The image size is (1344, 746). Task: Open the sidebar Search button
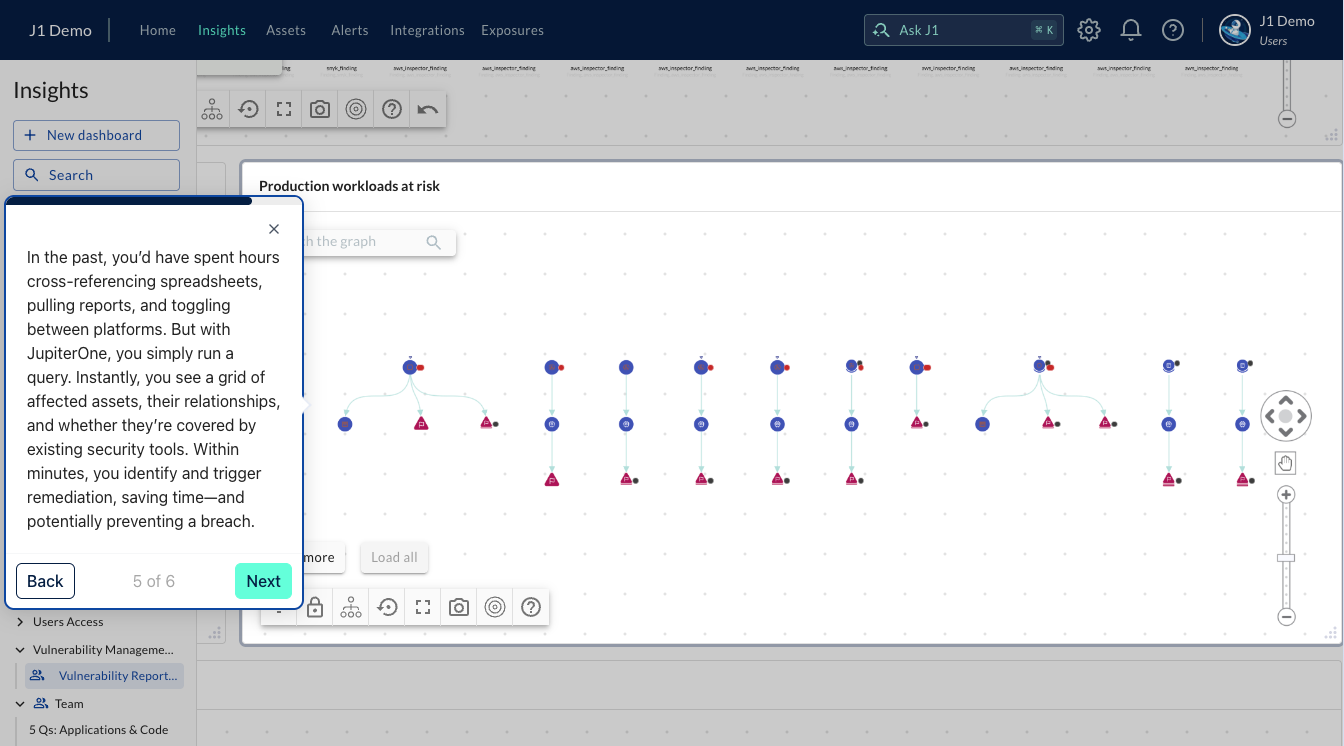pyautogui.click(x=96, y=175)
